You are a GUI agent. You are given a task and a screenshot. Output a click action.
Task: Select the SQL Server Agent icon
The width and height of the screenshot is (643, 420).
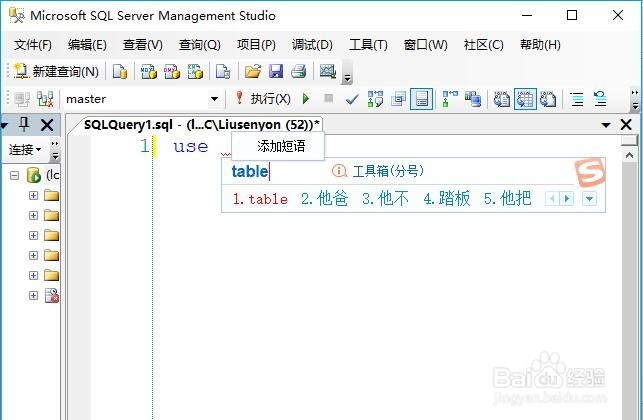(52, 295)
